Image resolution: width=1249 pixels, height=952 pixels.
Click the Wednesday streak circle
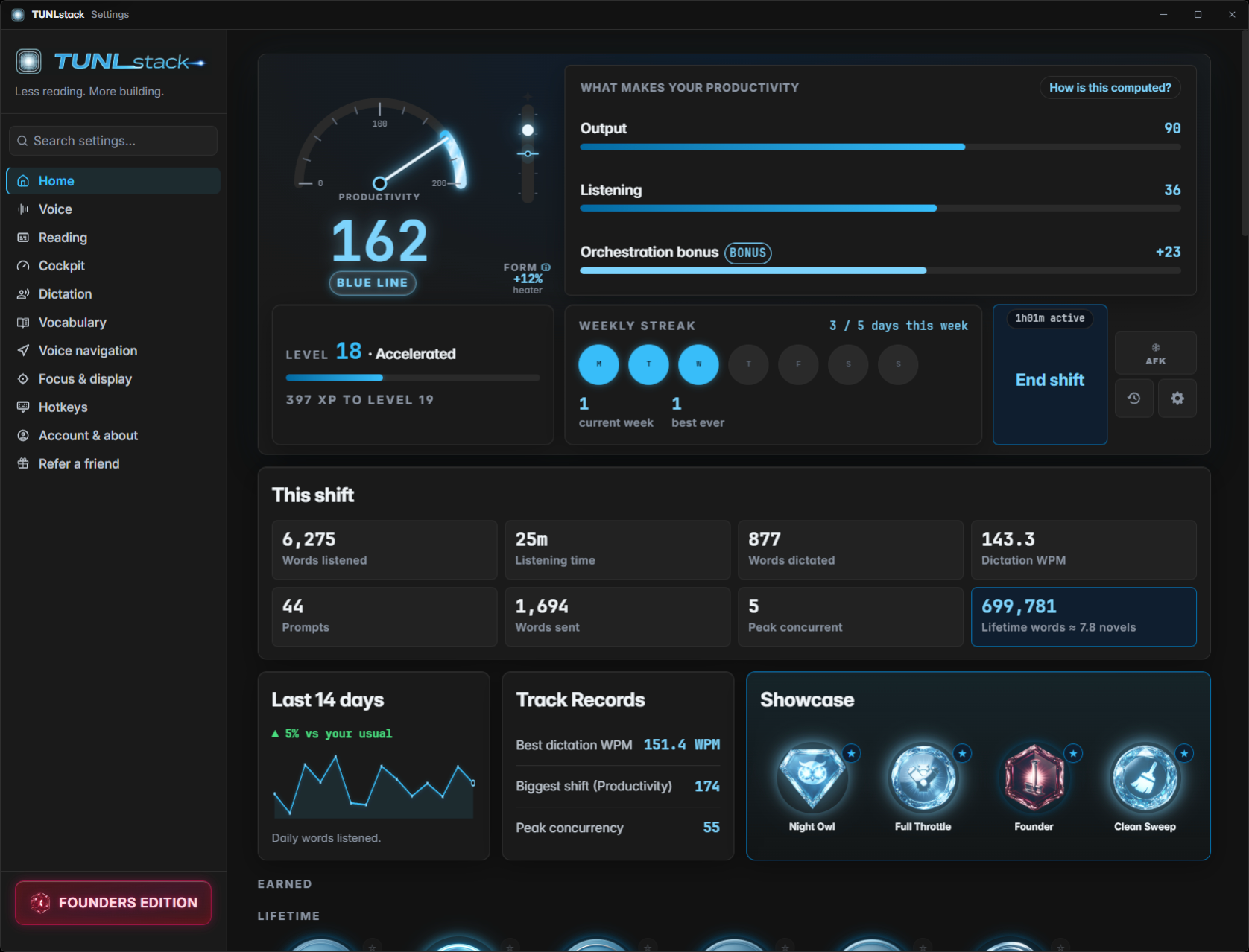[x=698, y=364]
